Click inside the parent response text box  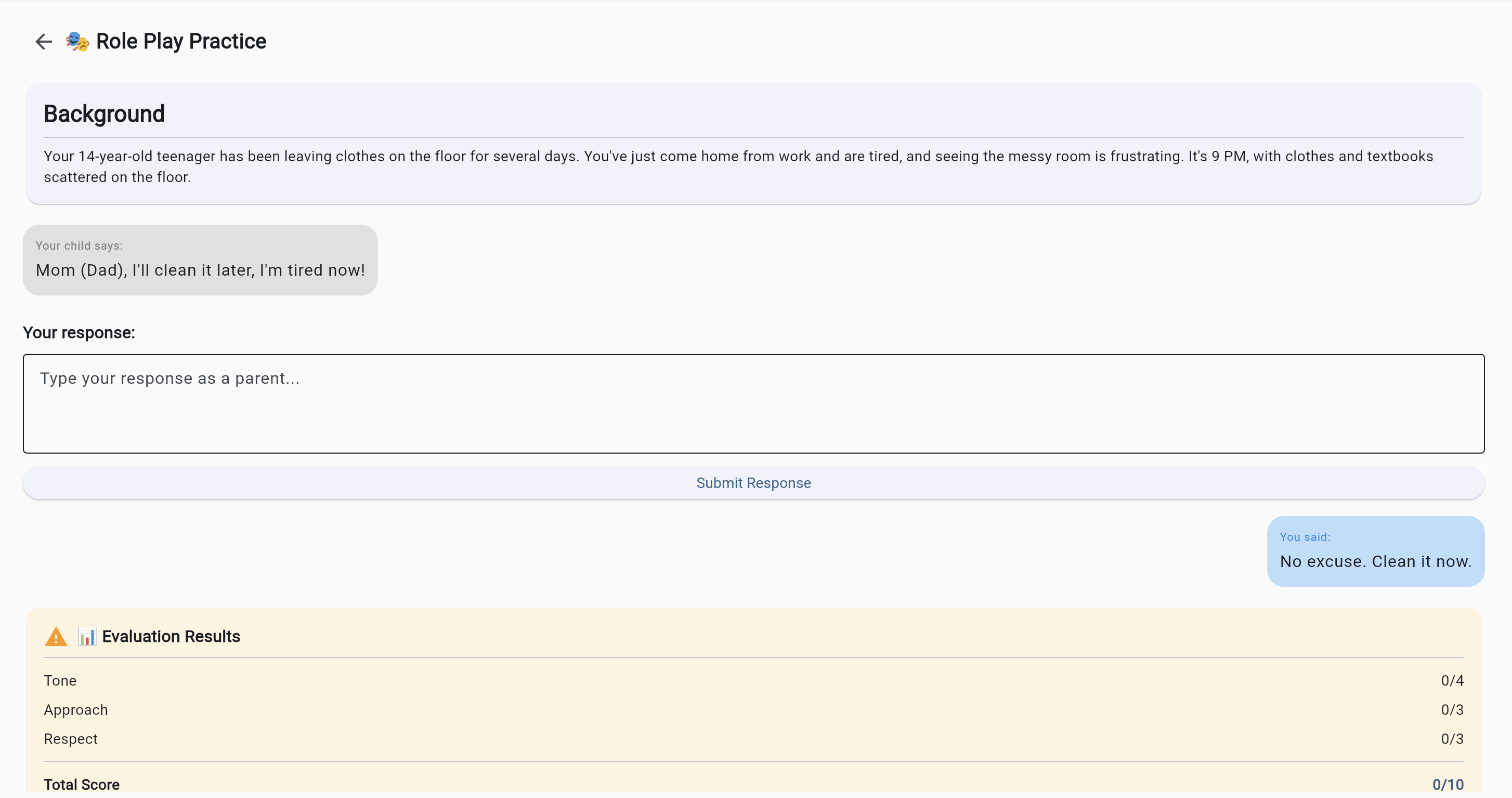pyautogui.click(x=753, y=403)
